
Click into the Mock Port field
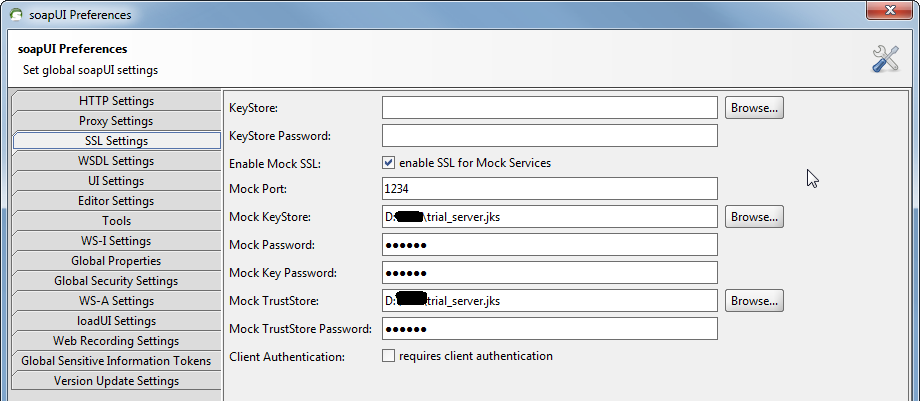pos(549,188)
